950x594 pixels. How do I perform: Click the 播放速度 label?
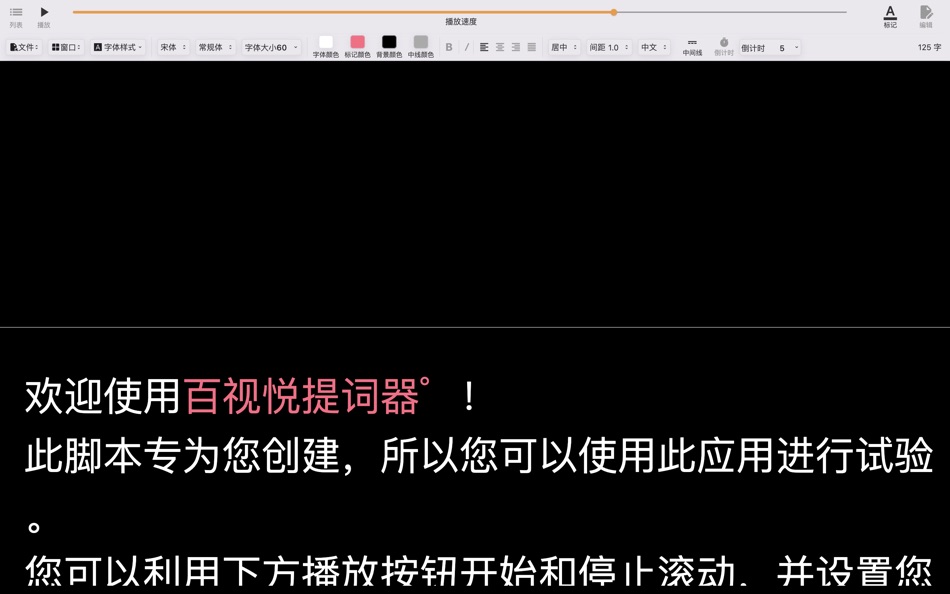(461, 22)
